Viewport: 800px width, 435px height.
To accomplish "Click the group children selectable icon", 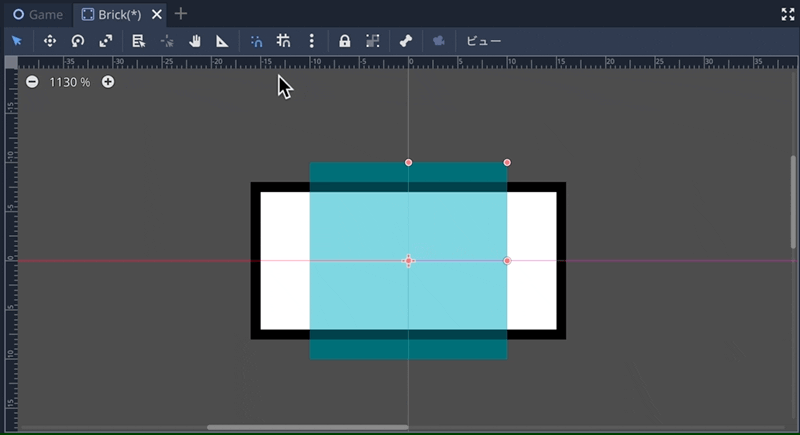I will point(373,41).
